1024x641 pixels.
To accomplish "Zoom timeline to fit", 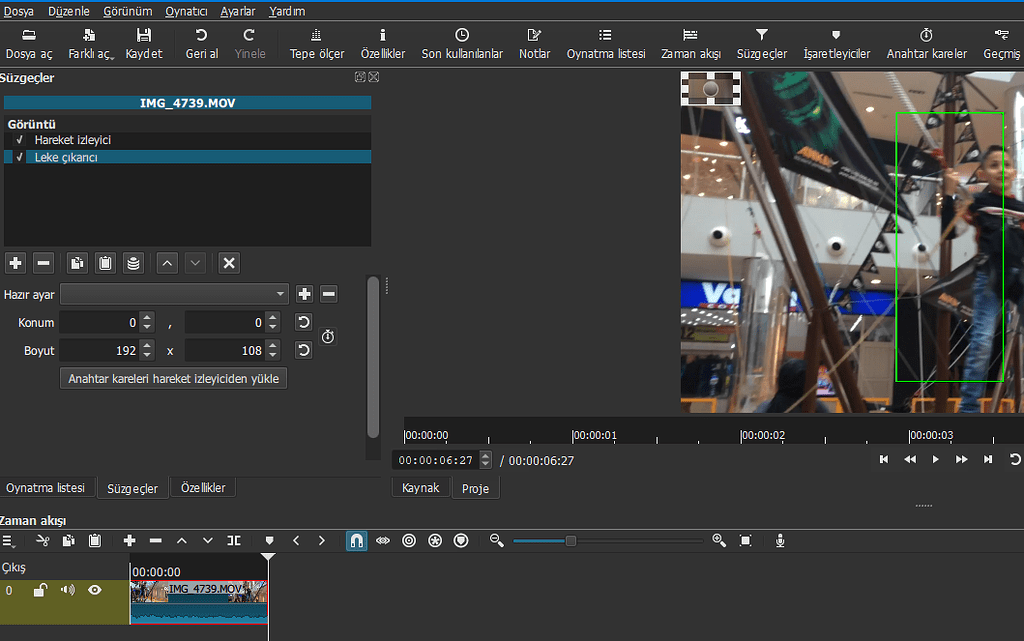I will (x=745, y=540).
